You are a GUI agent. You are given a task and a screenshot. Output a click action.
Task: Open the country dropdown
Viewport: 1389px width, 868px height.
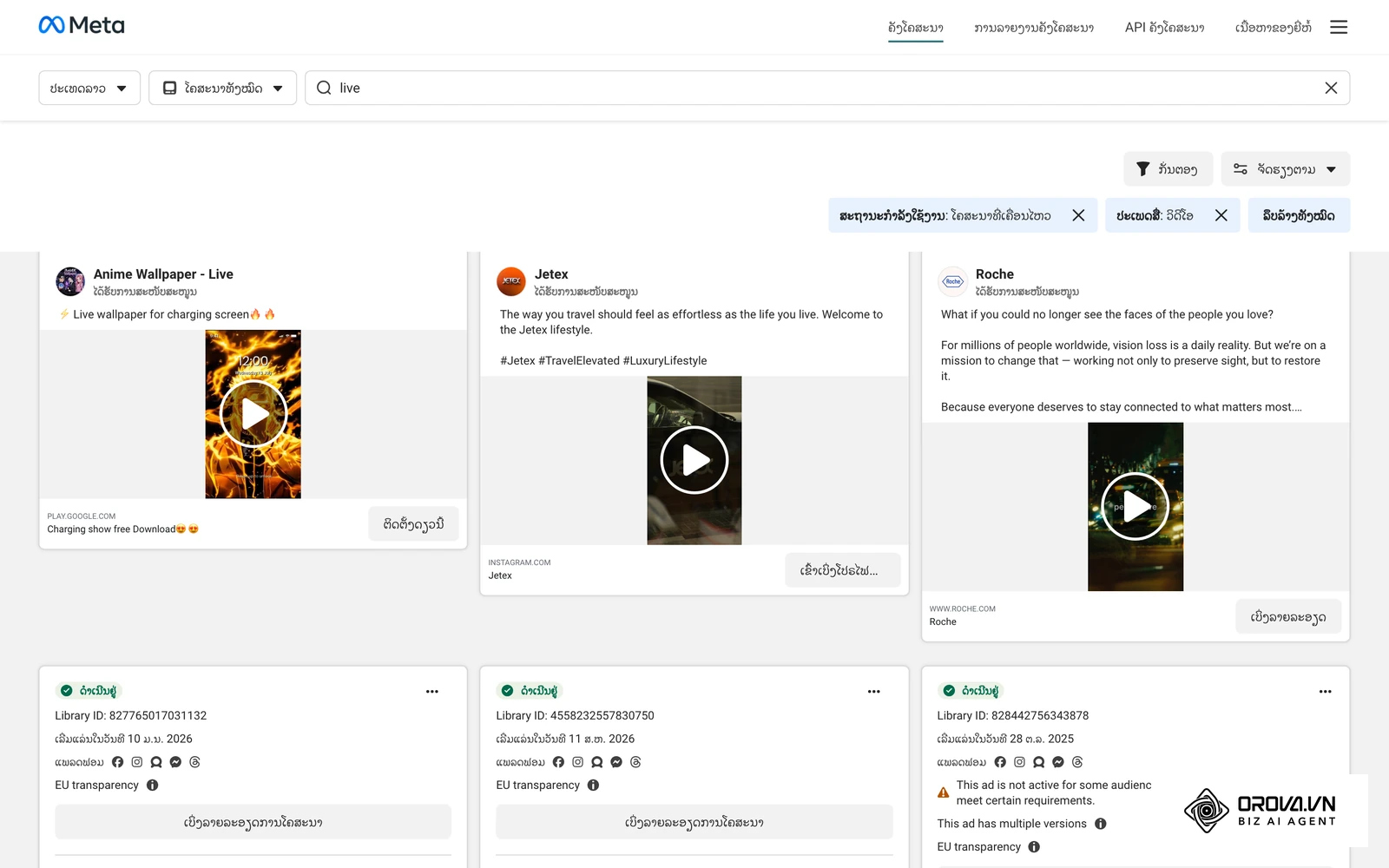[x=89, y=88]
